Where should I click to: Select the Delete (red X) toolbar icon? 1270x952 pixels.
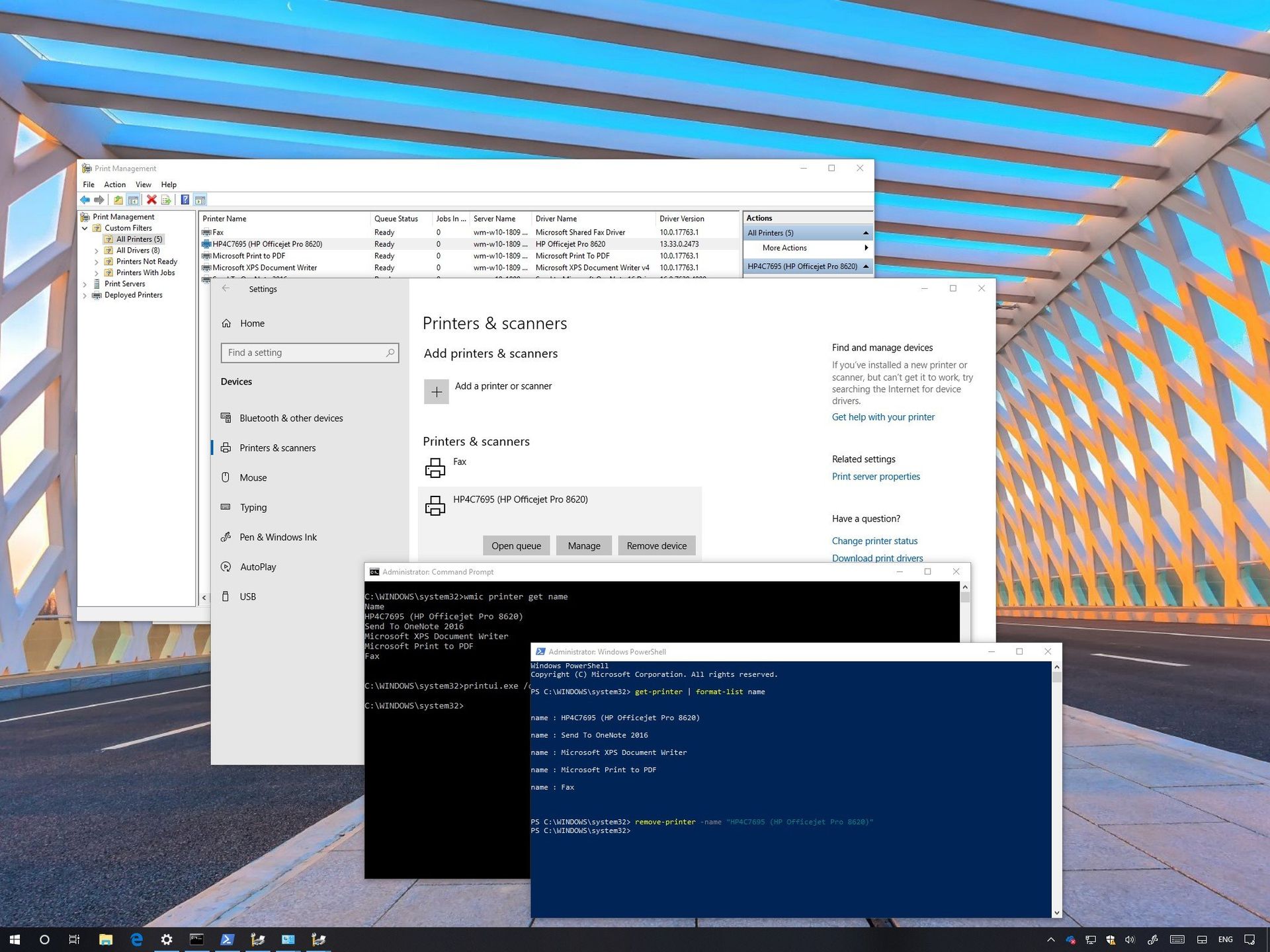[151, 200]
